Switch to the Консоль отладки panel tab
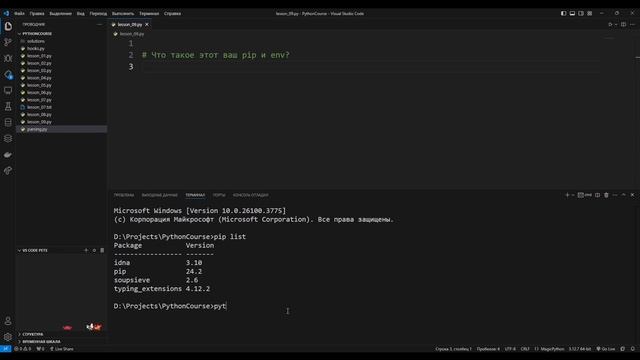 click(251, 195)
